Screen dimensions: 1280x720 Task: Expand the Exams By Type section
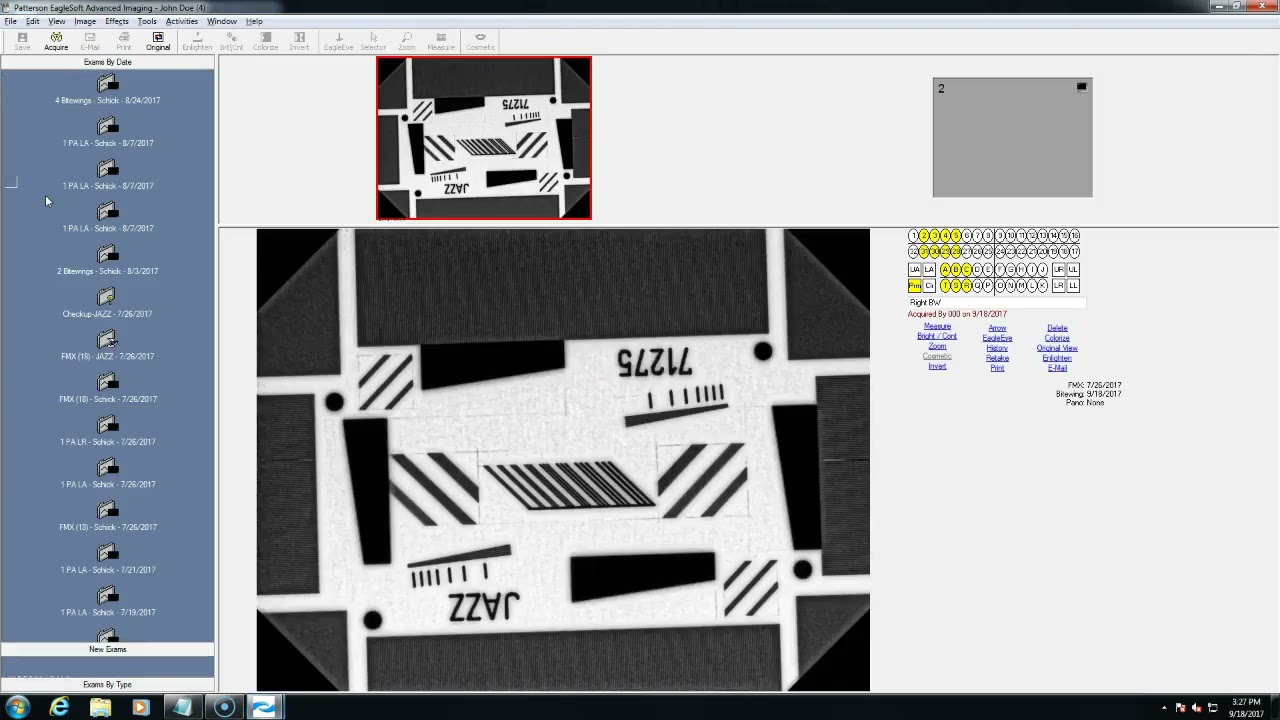coord(107,684)
